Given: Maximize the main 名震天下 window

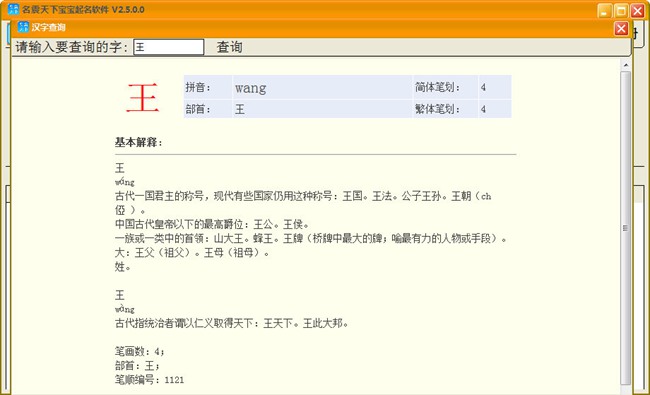Looking at the screenshot, I should pos(621,11).
